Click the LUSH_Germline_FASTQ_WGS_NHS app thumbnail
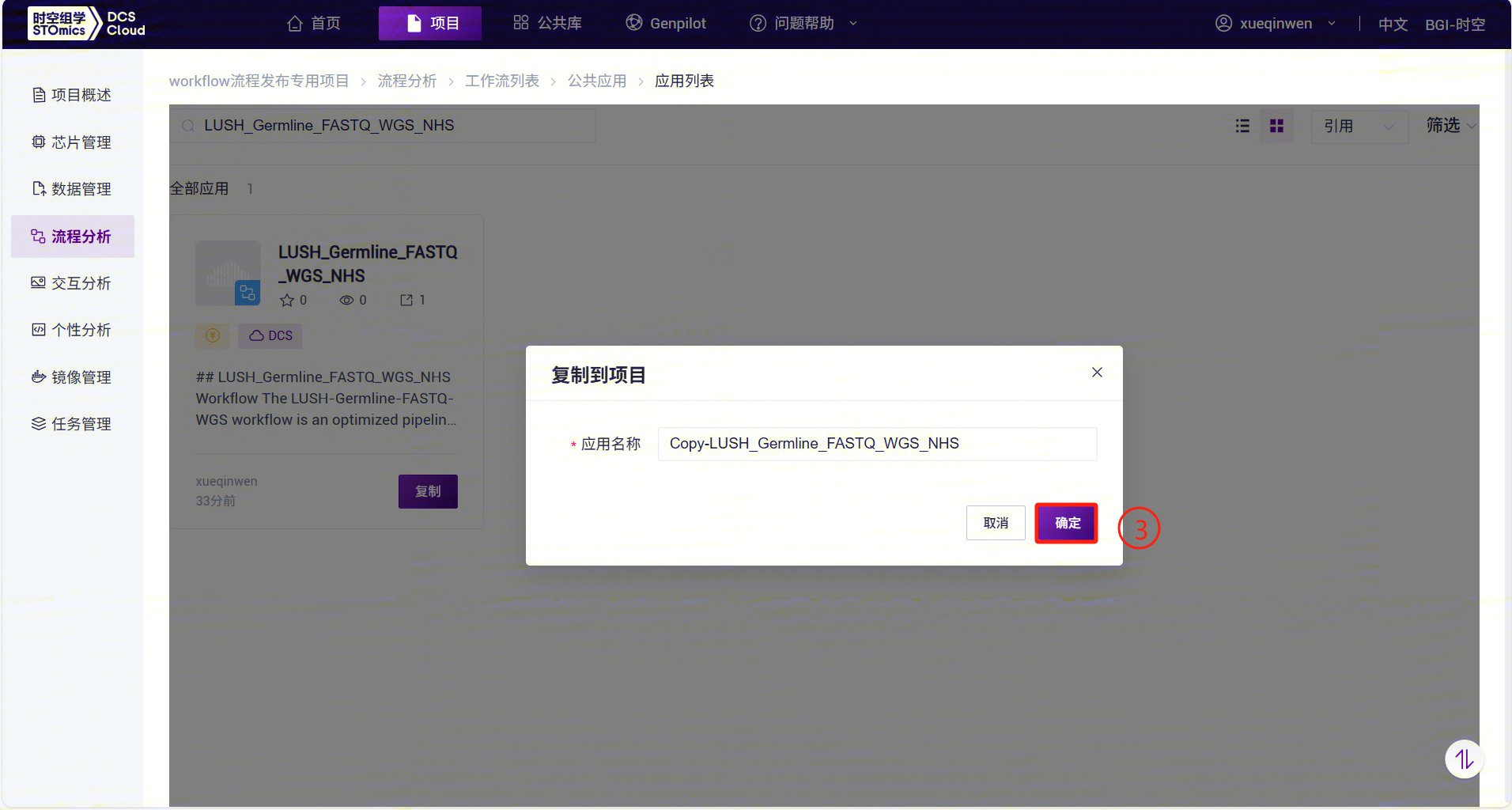Image resolution: width=1512 pixels, height=810 pixels. pos(228,273)
